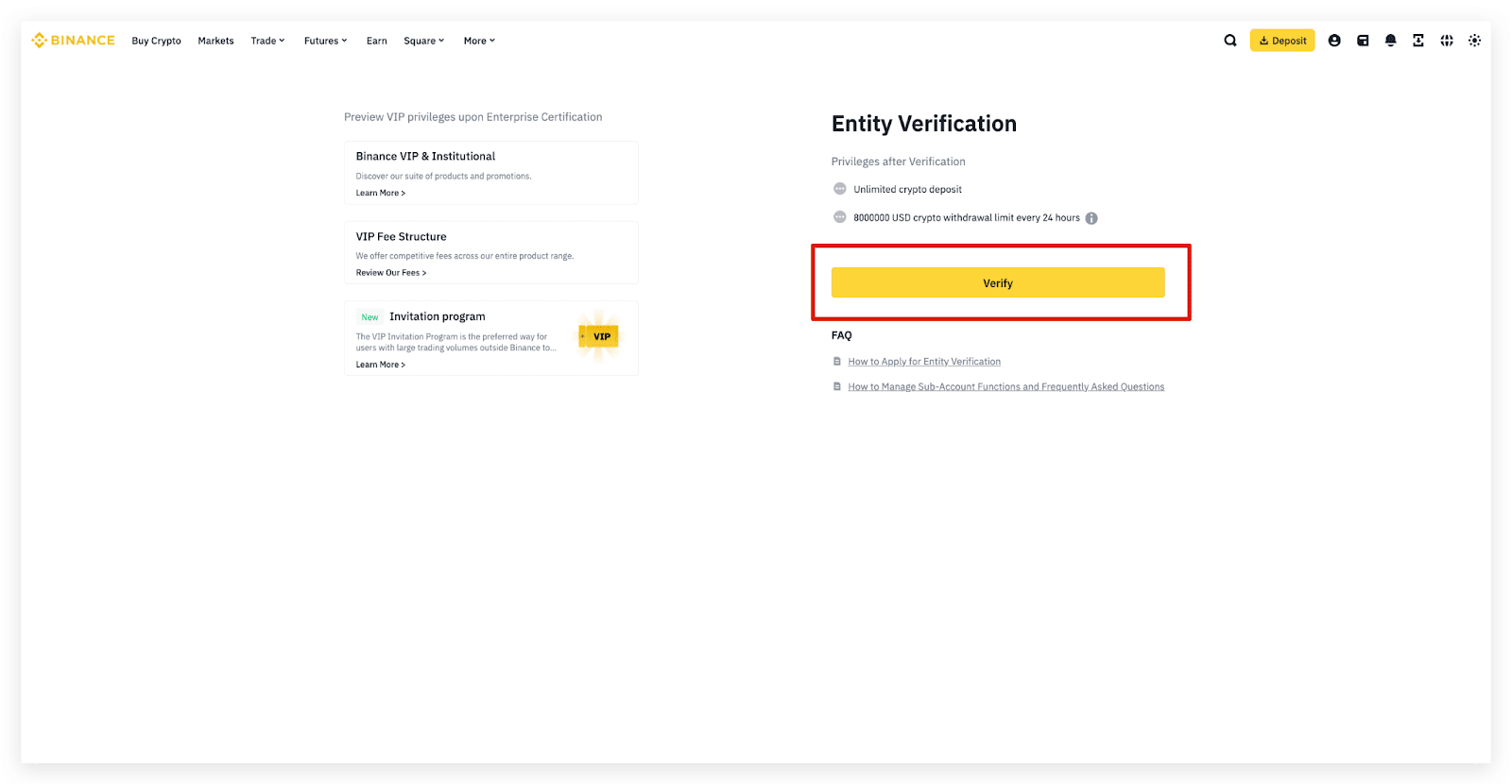Click Review Our Fees link
1512x784 pixels.
391,273
